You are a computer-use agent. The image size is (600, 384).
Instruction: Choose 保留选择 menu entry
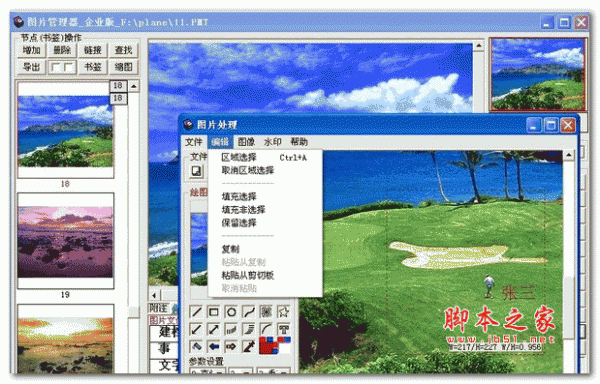[x=265, y=223]
